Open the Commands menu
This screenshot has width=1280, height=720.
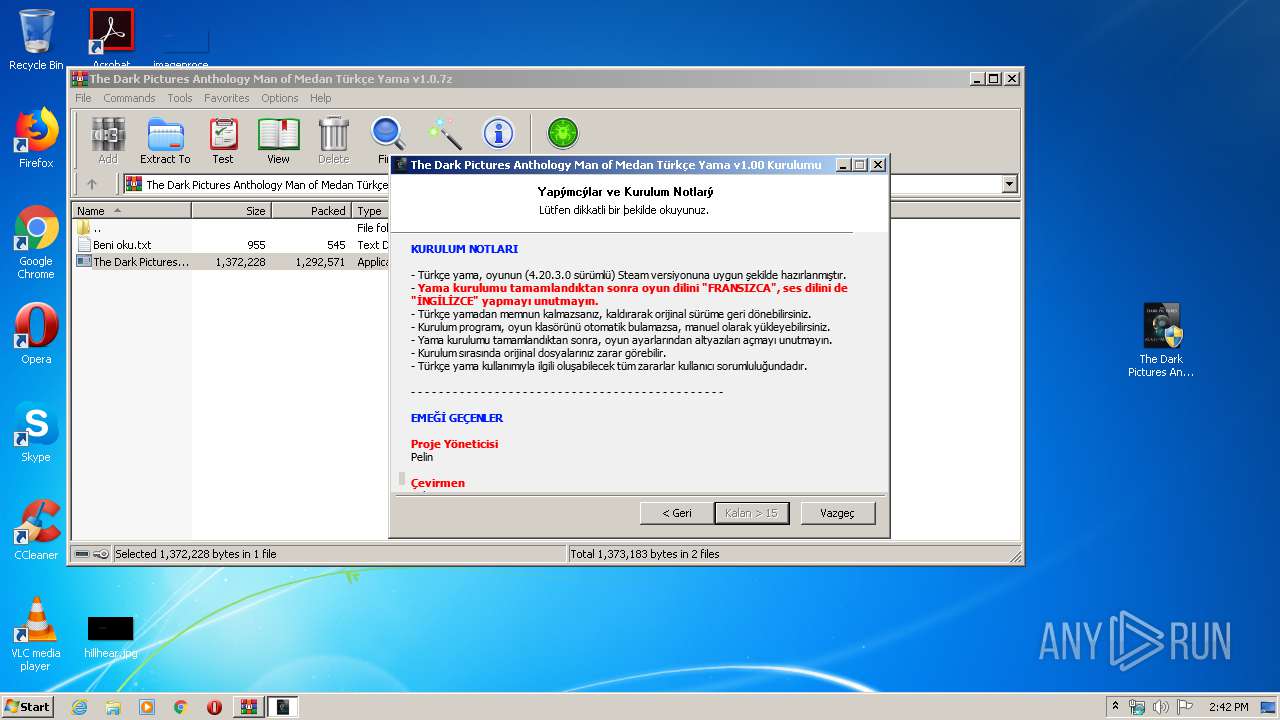[x=129, y=98]
